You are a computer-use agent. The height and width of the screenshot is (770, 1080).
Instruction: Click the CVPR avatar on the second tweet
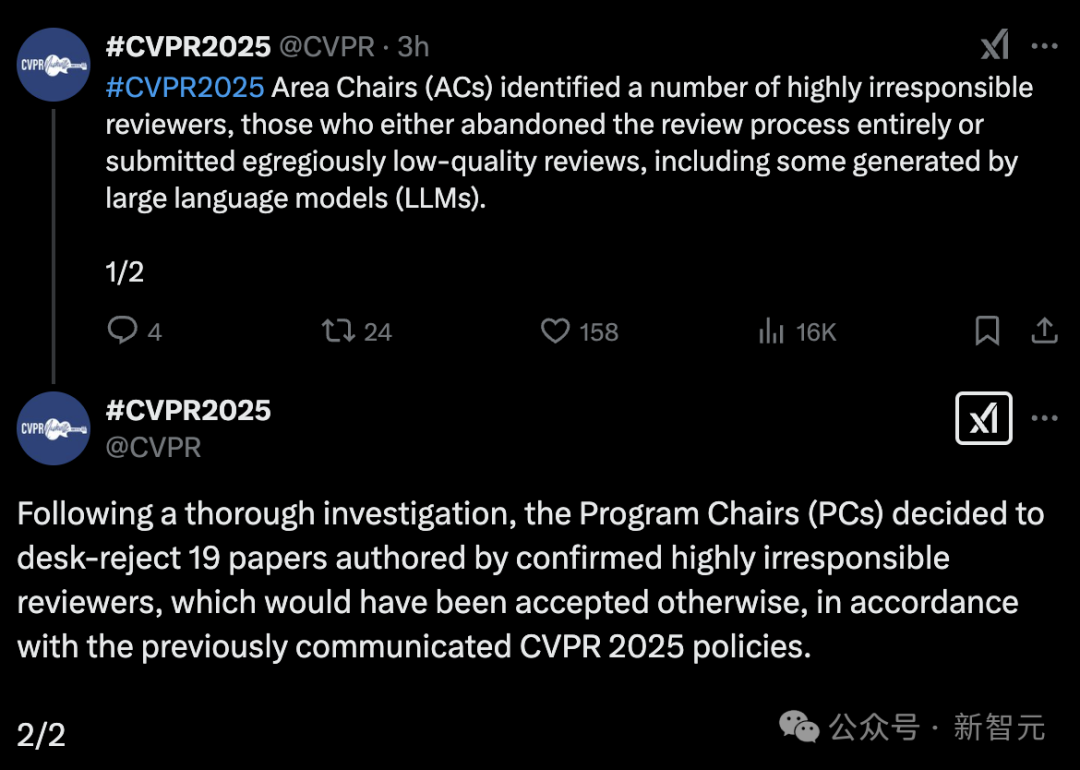click(x=52, y=428)
